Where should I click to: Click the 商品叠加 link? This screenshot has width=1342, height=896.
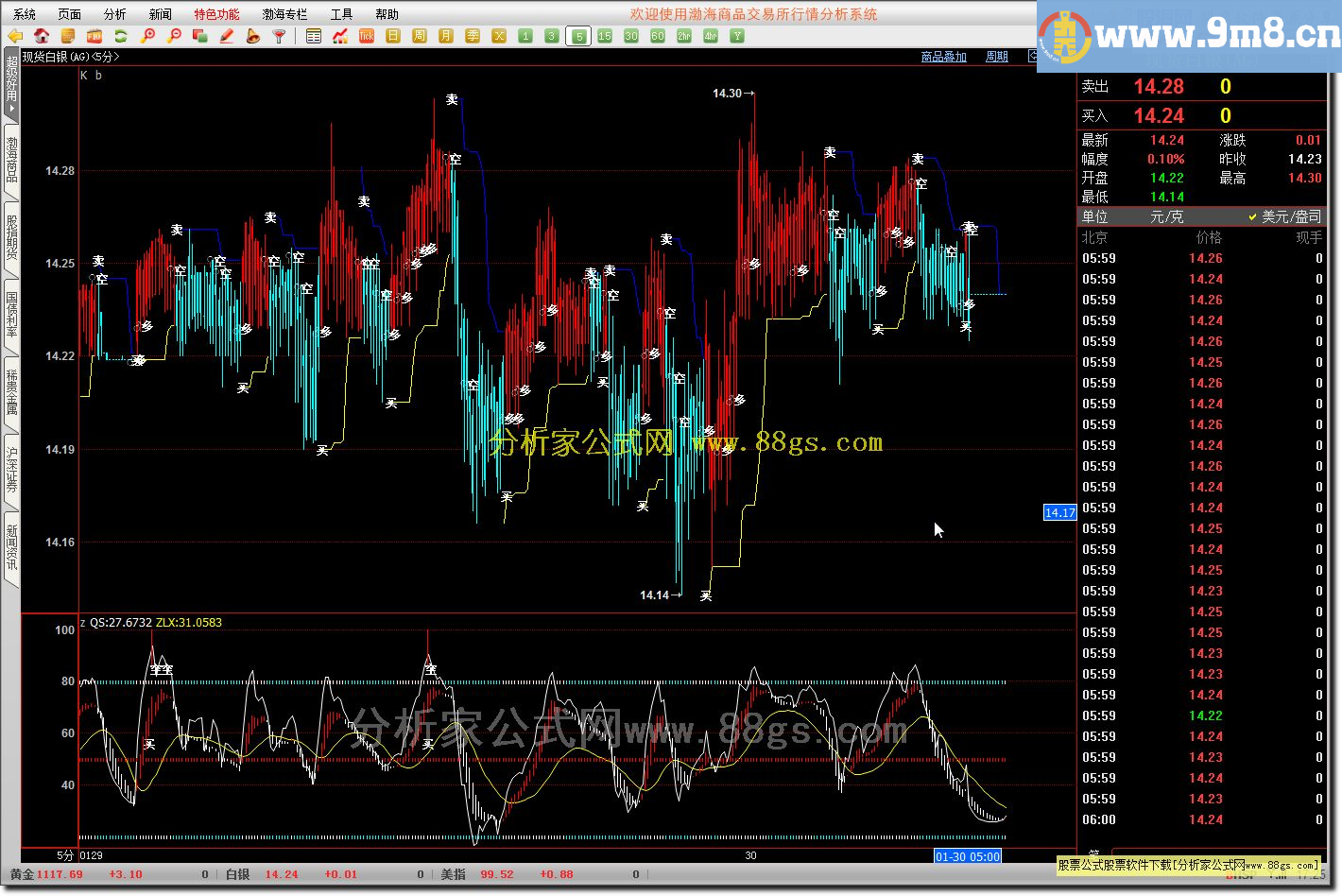pos(943,57)
